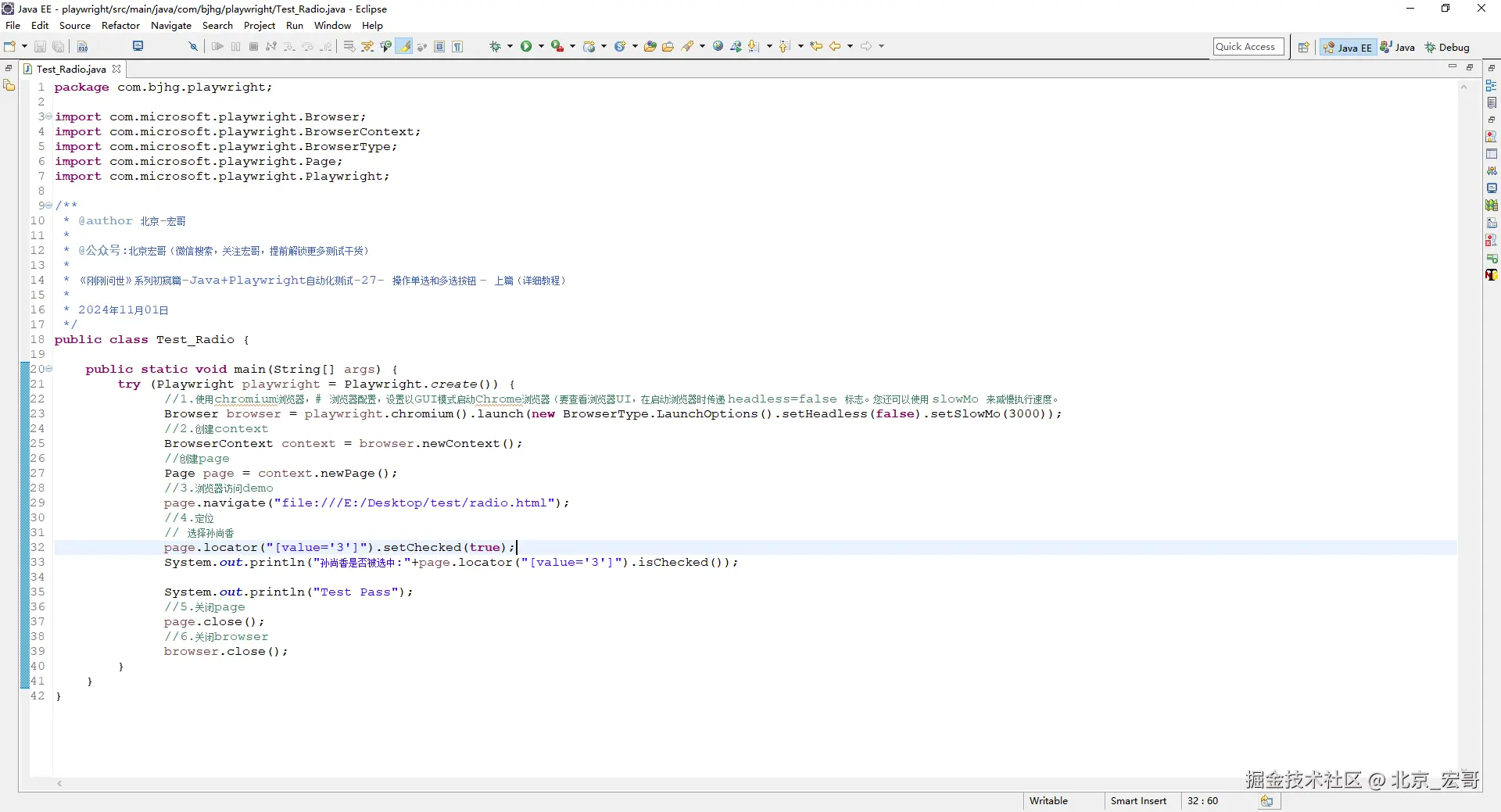Click the Markers icon in right trim

pyautogui.click(x=1492, y=137)
